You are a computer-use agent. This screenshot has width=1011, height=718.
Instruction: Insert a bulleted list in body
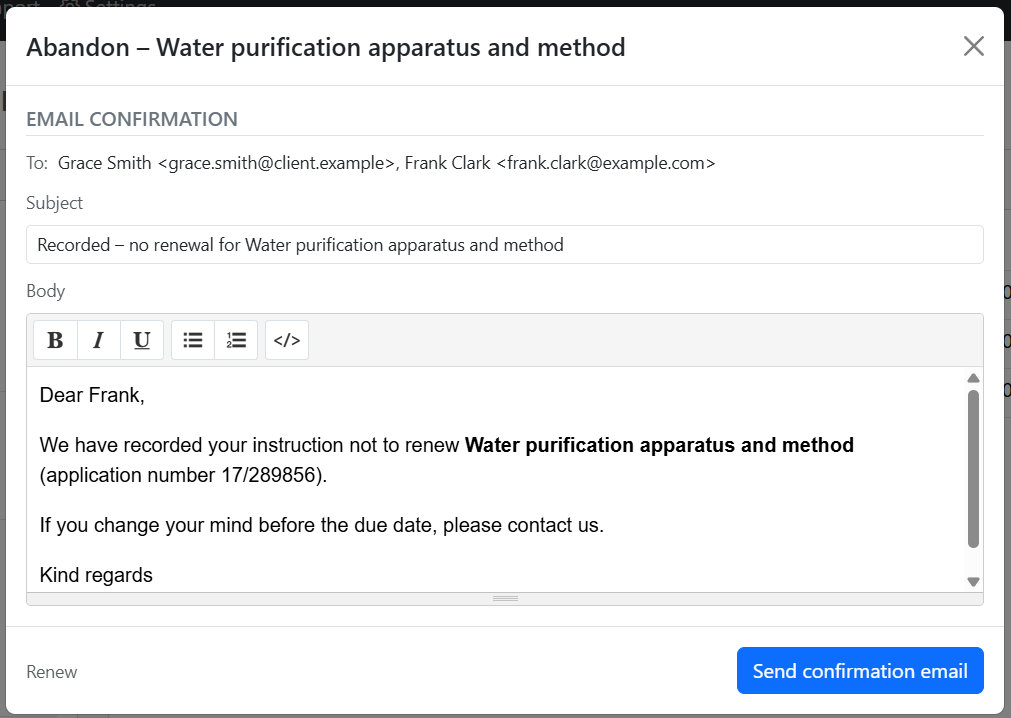pos(193,340)
